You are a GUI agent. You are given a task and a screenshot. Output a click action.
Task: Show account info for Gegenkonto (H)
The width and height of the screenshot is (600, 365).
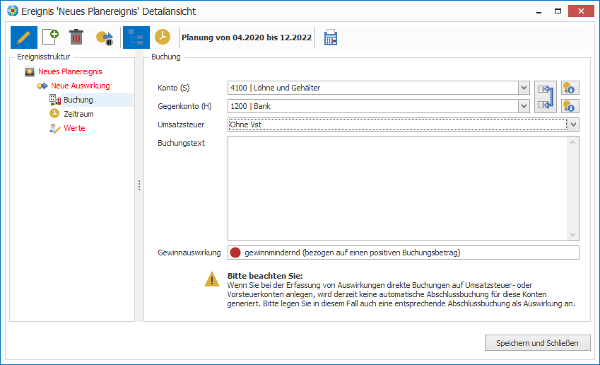tap(570, 106)
